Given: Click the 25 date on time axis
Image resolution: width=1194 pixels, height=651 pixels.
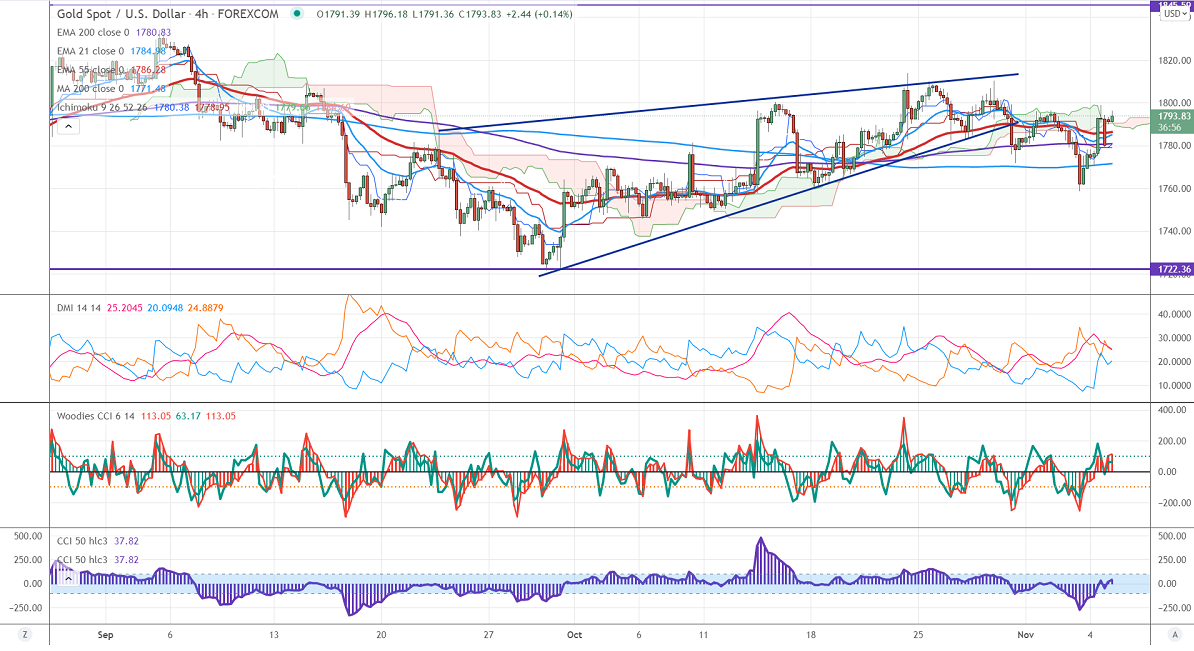Looking at the screenshot, I should (x=918, y=634).
